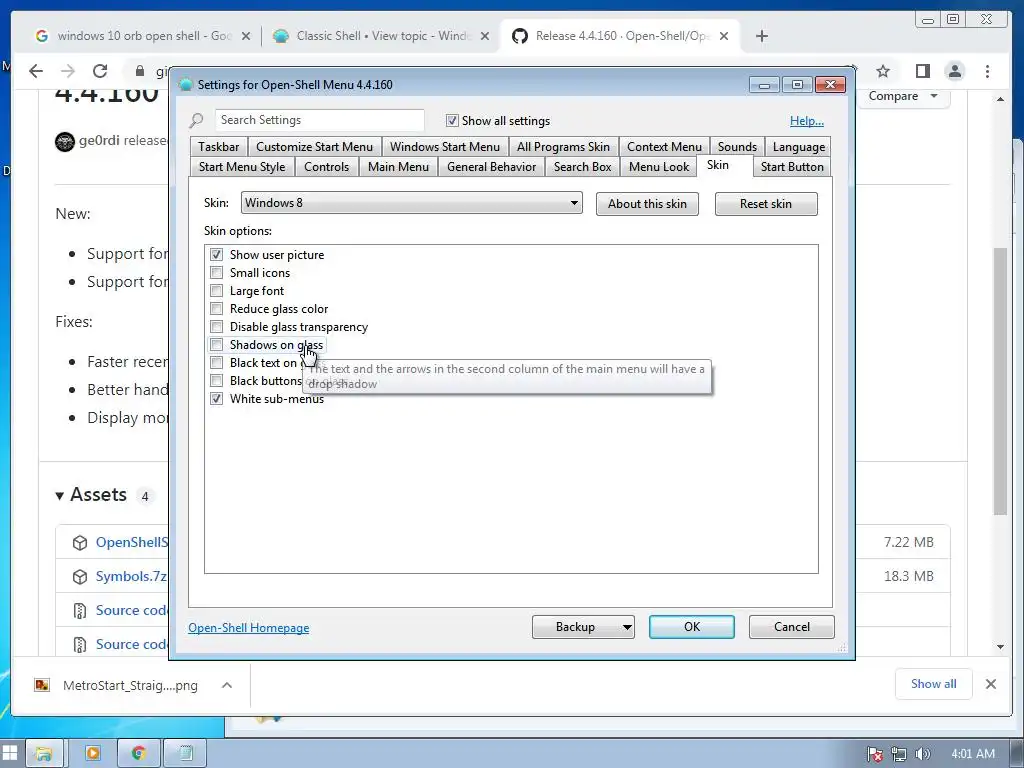Image resolution: width=1024 pixels, height=768 pixels.
Task: Click the Reset skin button
Action: (766, 204)
